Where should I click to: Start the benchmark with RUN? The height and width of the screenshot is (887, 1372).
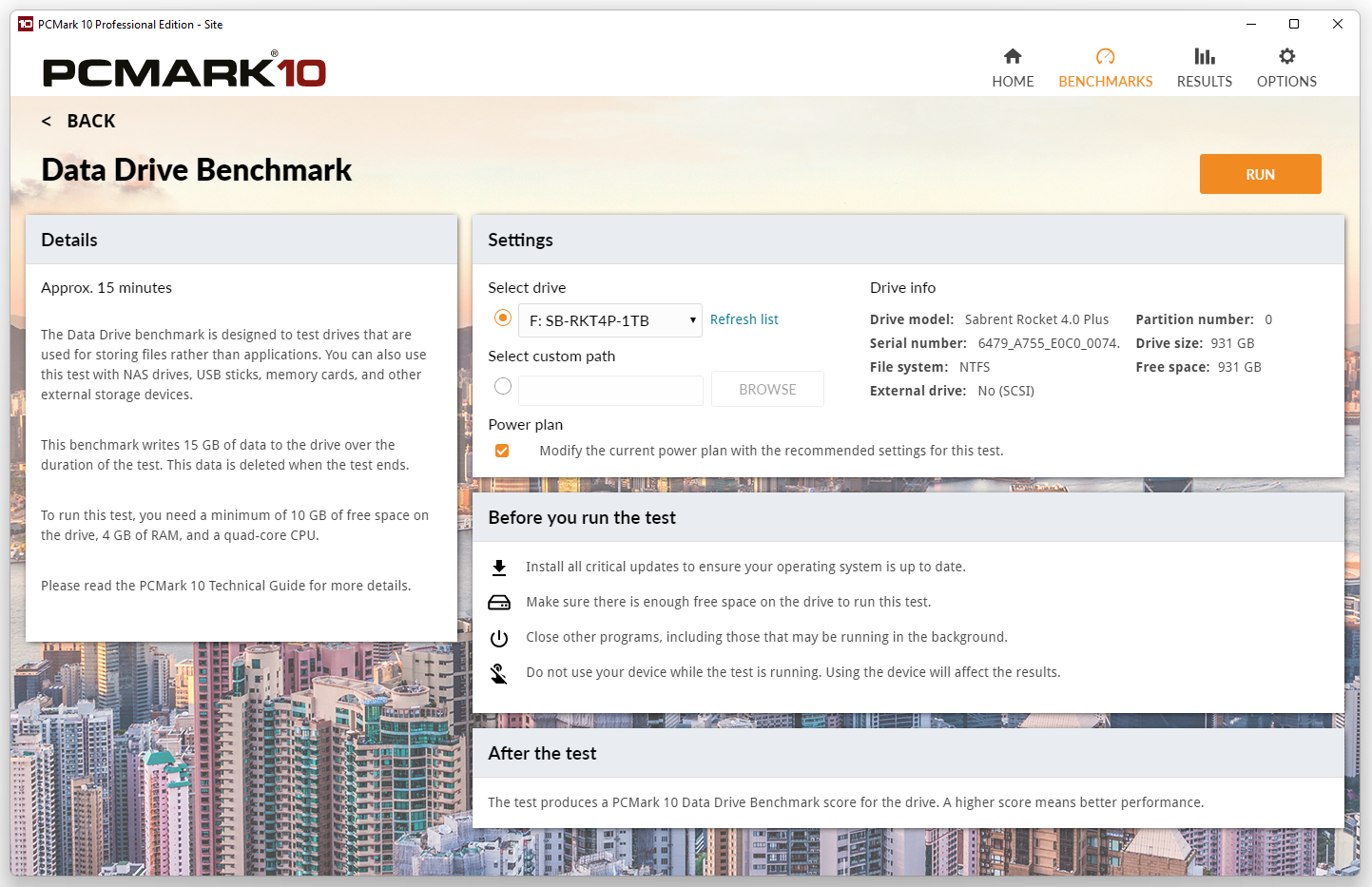pyautogui.click(x=1260, y=174)
